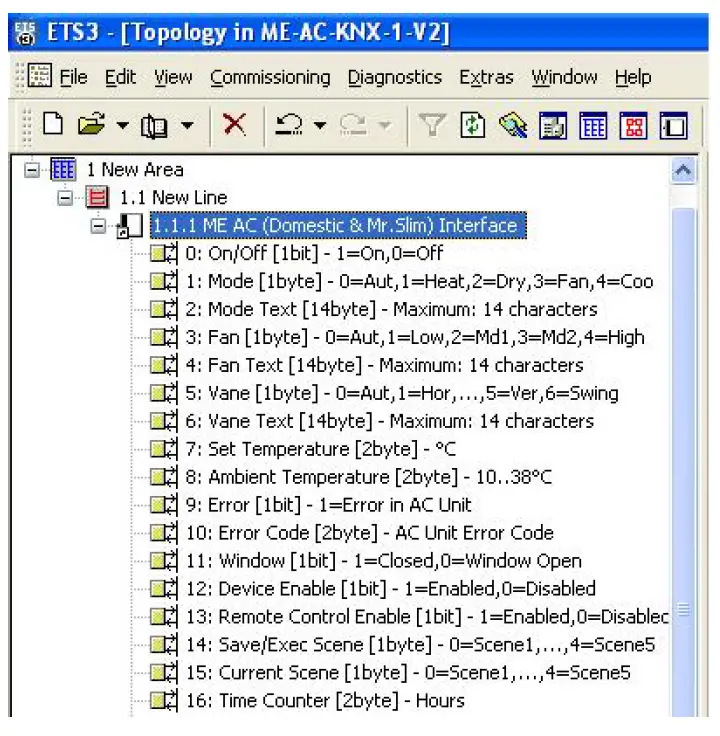
Task: Open the View menu
Action: coord(173,77)
